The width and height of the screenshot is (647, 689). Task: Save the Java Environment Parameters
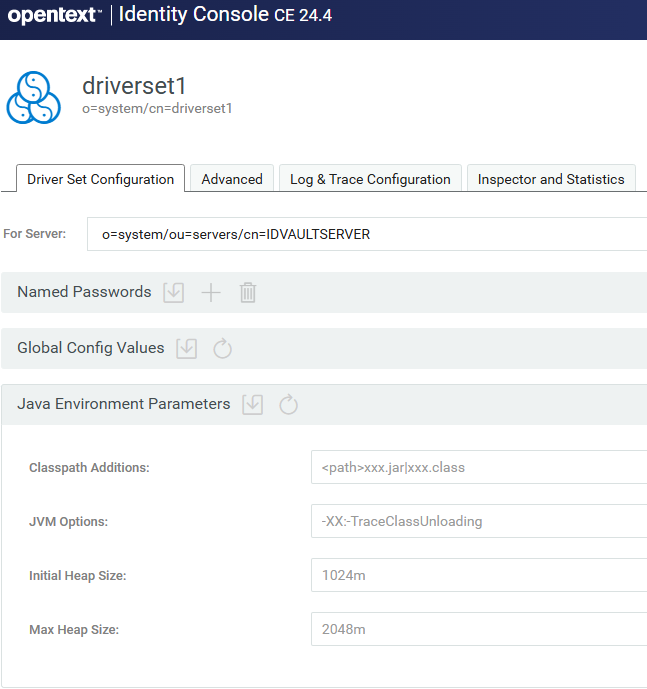coord(253,404)
